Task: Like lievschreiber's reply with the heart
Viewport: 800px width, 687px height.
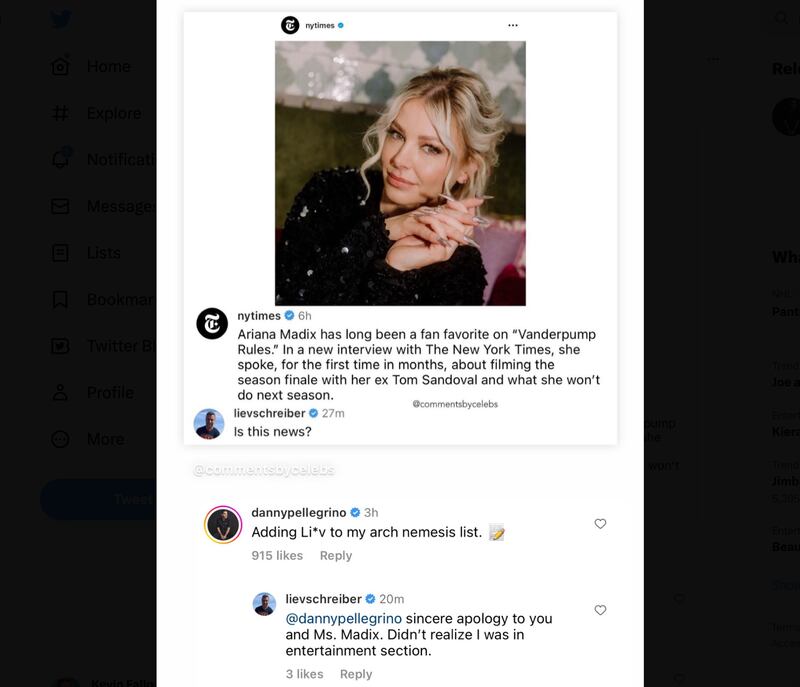Action: click(x=600, y=608)
